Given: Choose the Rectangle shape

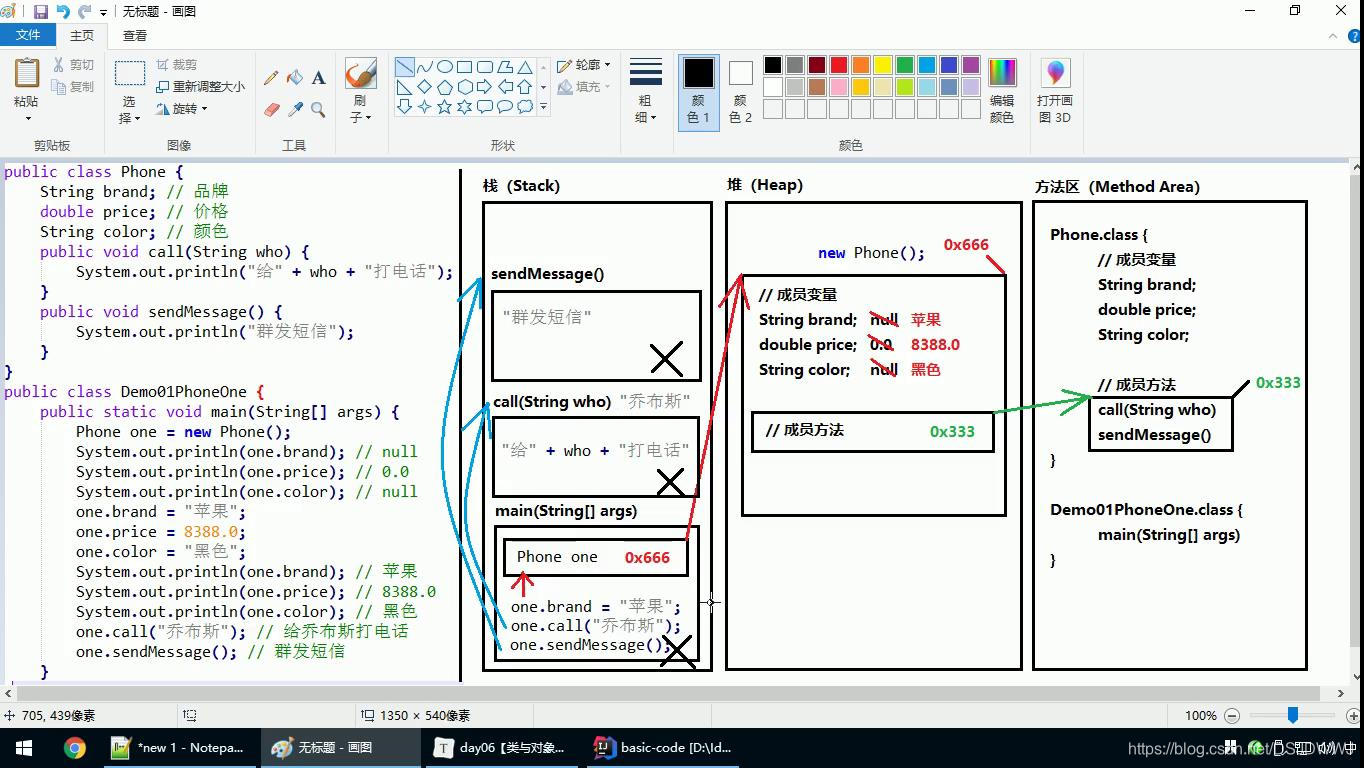Looking at the screenshot, I should tap(464, 67).
